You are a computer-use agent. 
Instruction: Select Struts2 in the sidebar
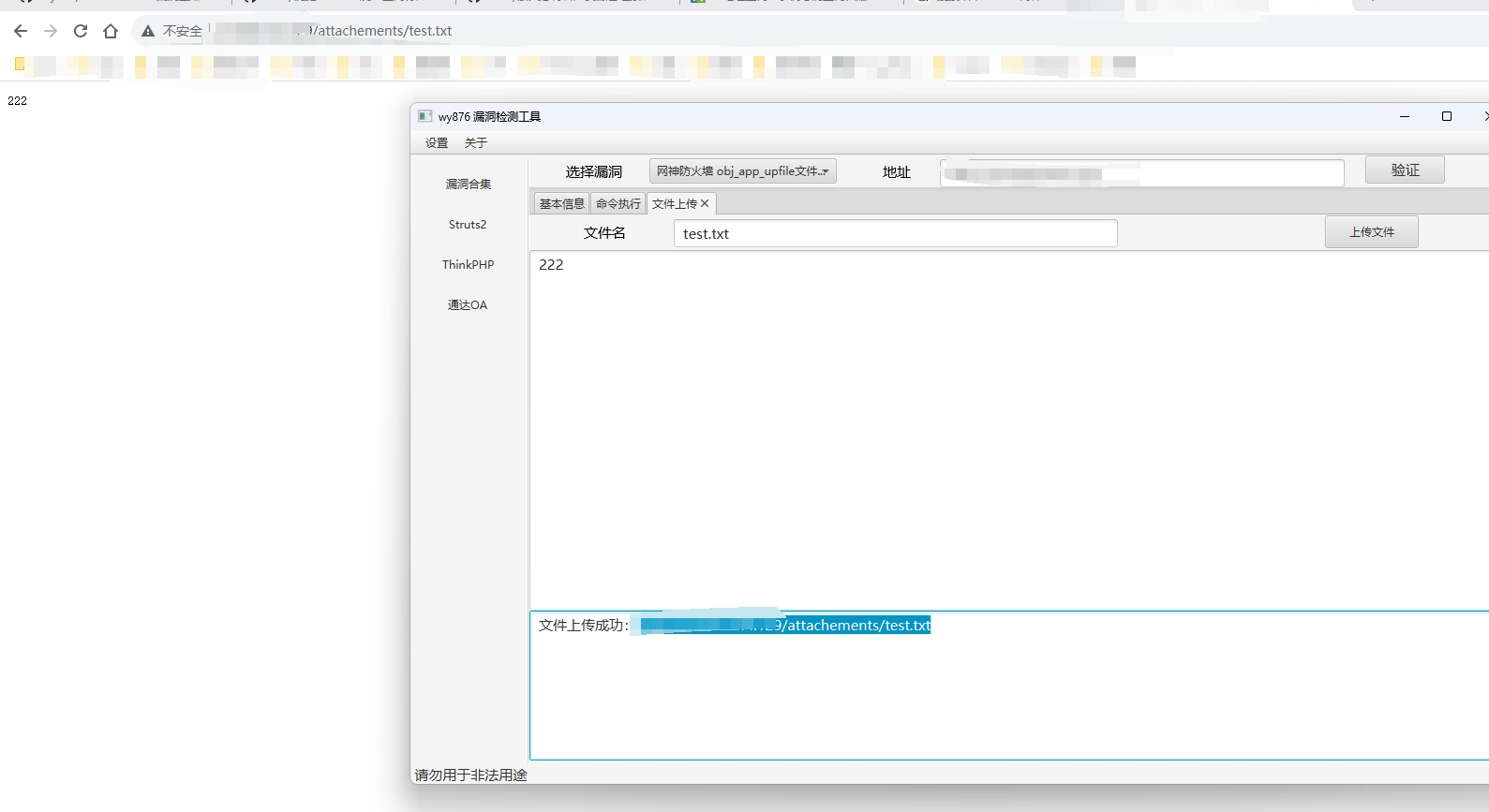click(468, 225)
